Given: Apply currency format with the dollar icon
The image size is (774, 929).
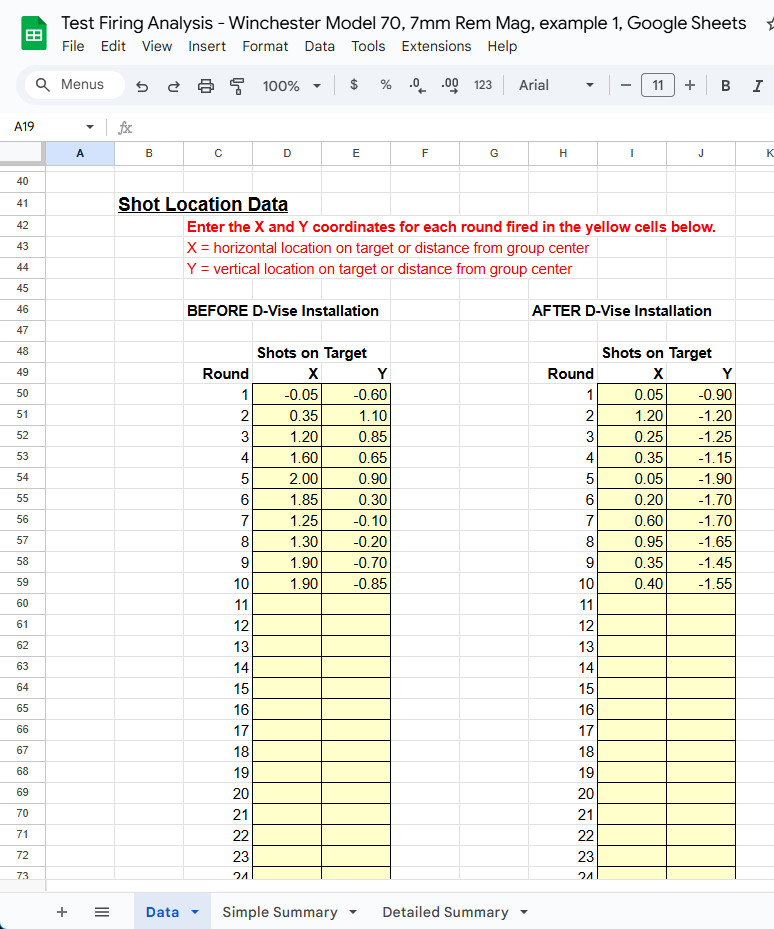Looking at the screenshot, I should click(x=354, y=85).
